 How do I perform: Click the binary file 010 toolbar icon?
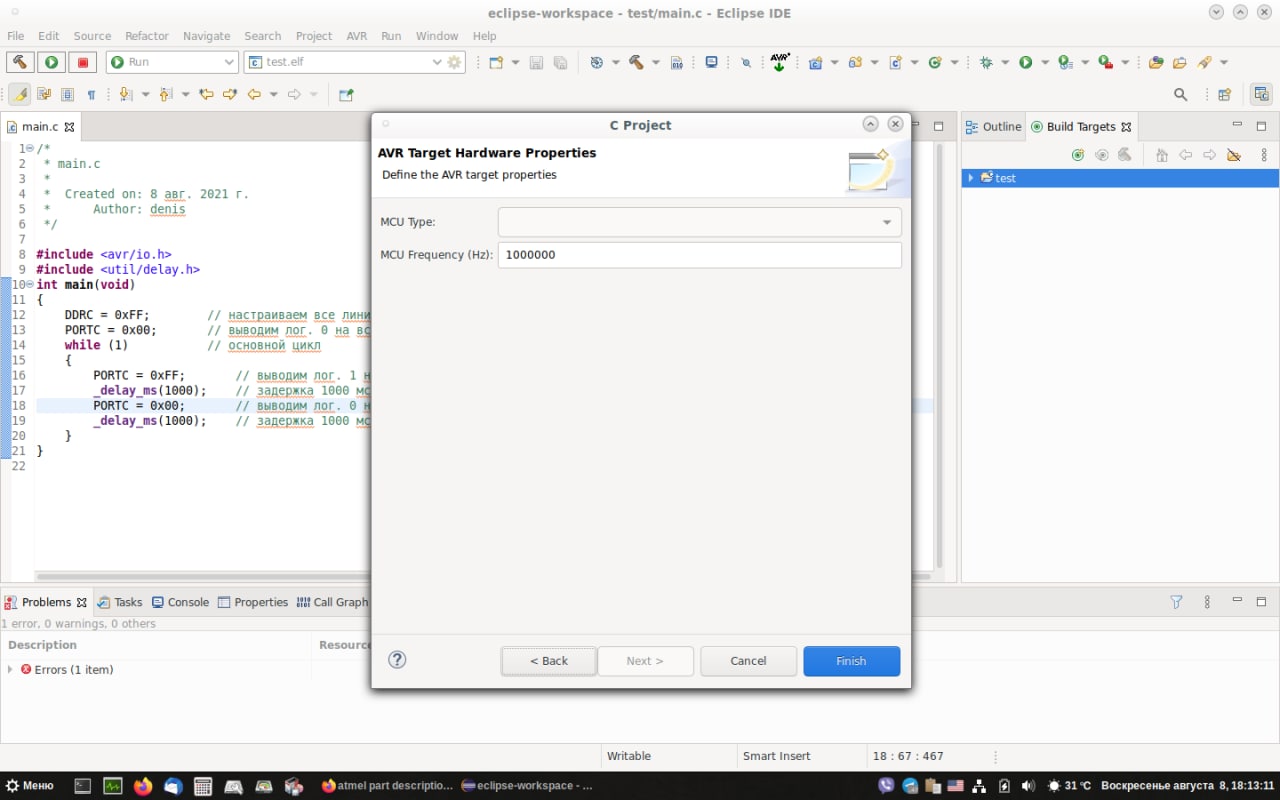coord(677,62)
